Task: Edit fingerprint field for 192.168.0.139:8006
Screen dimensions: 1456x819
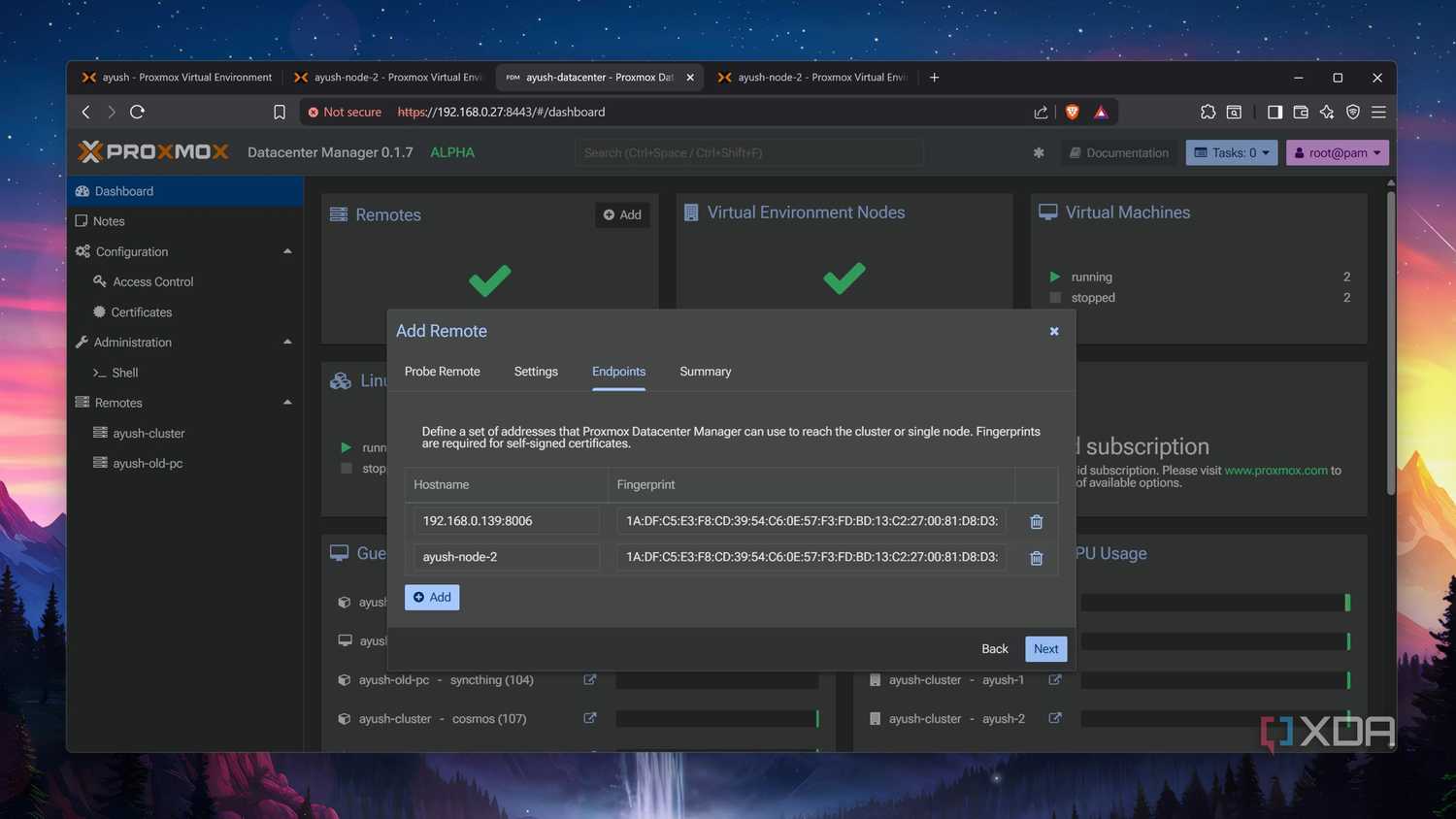Action: [811, 521]
